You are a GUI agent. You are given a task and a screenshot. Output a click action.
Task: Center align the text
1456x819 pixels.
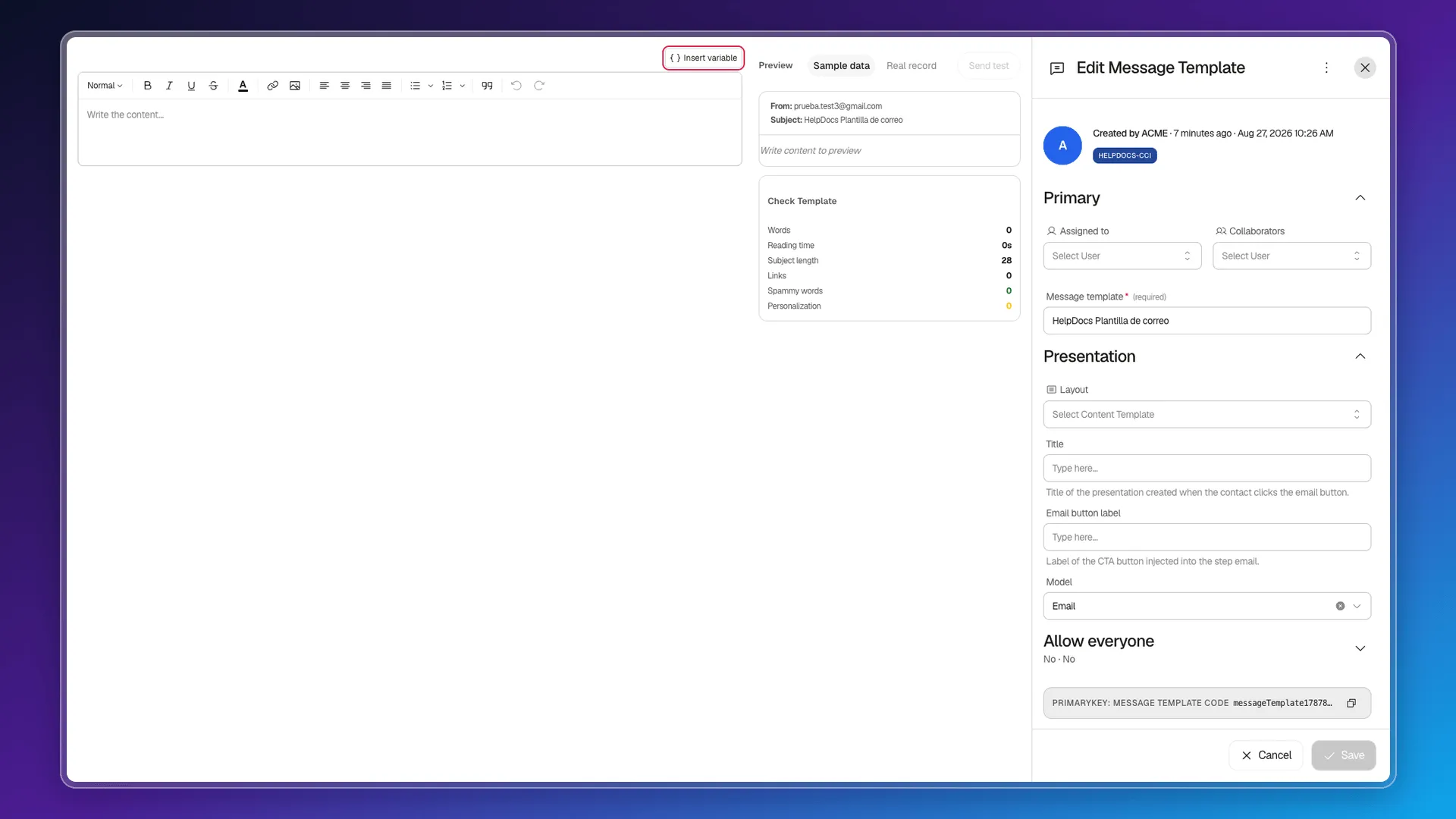(x=345, y=86)
